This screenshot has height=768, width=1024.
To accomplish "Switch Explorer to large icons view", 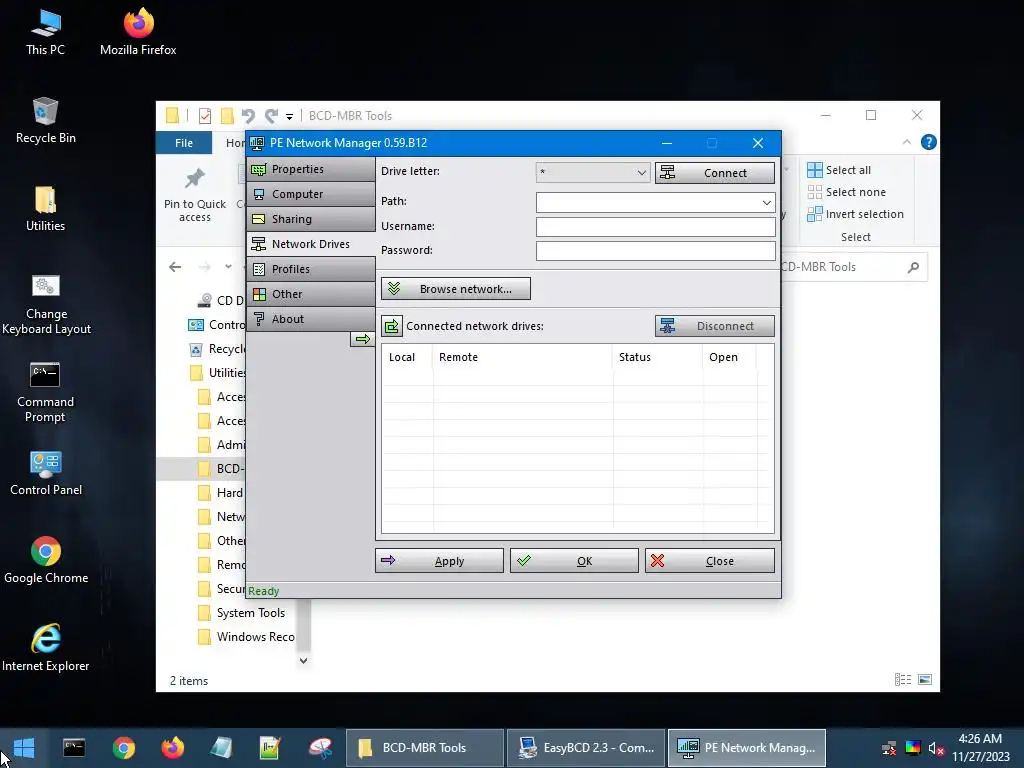I will click(x=925, y=680).
